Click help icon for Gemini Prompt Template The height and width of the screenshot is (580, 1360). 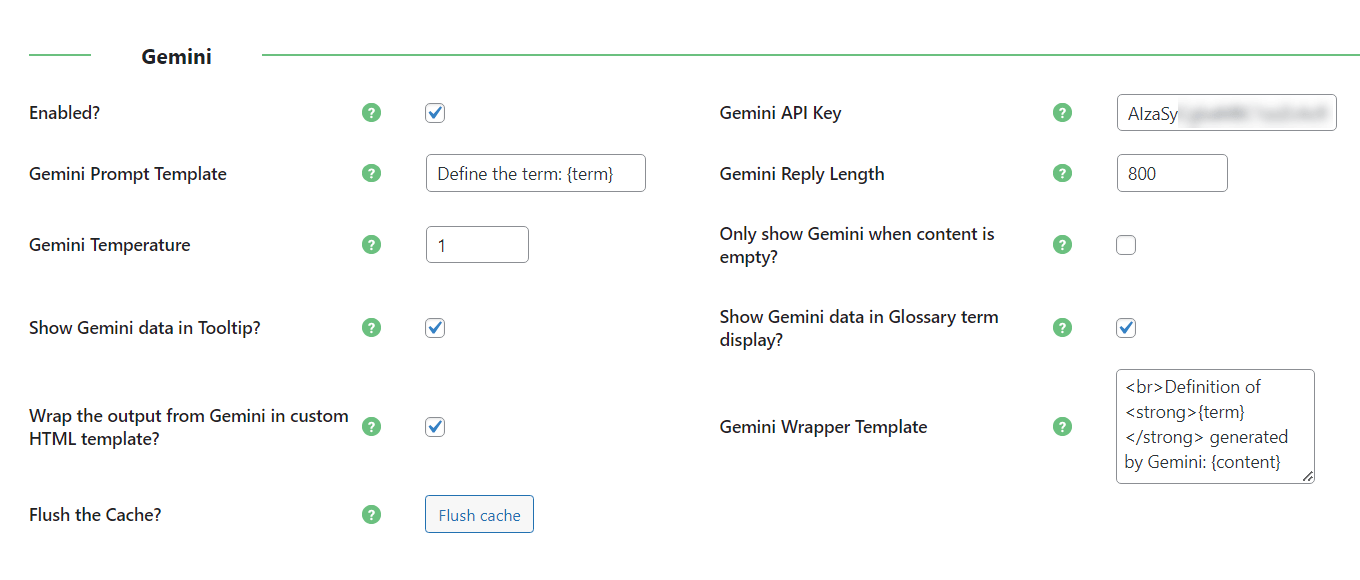pyautogui.click(x=372, y=174)
